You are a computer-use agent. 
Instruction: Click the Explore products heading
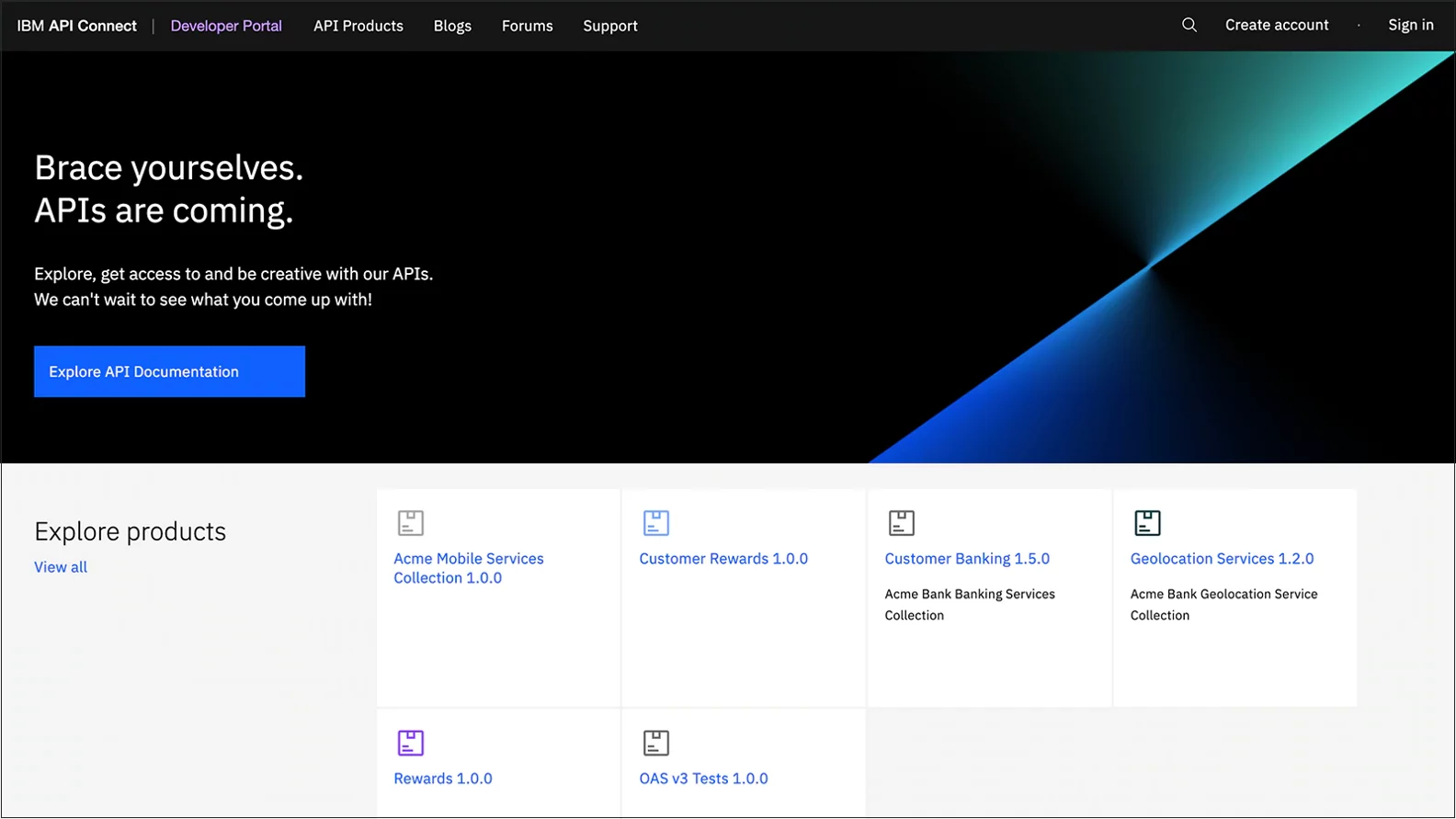click(x=130, y=531)
